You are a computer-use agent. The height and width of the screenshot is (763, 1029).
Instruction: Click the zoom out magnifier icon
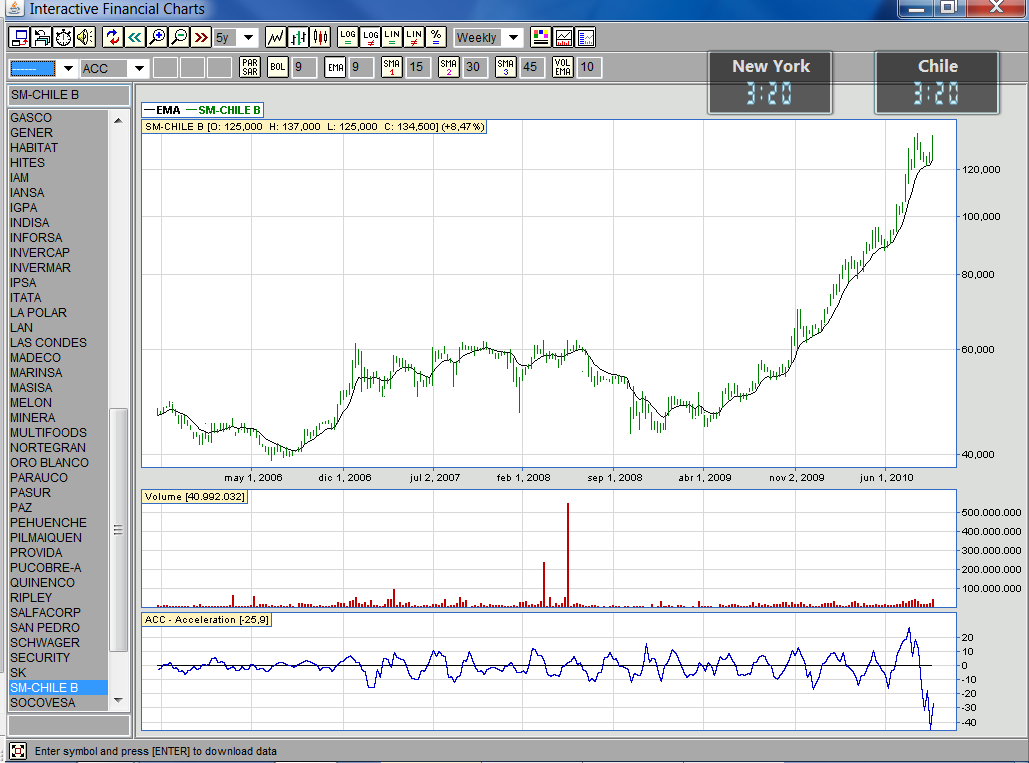(x=179, y=37)
